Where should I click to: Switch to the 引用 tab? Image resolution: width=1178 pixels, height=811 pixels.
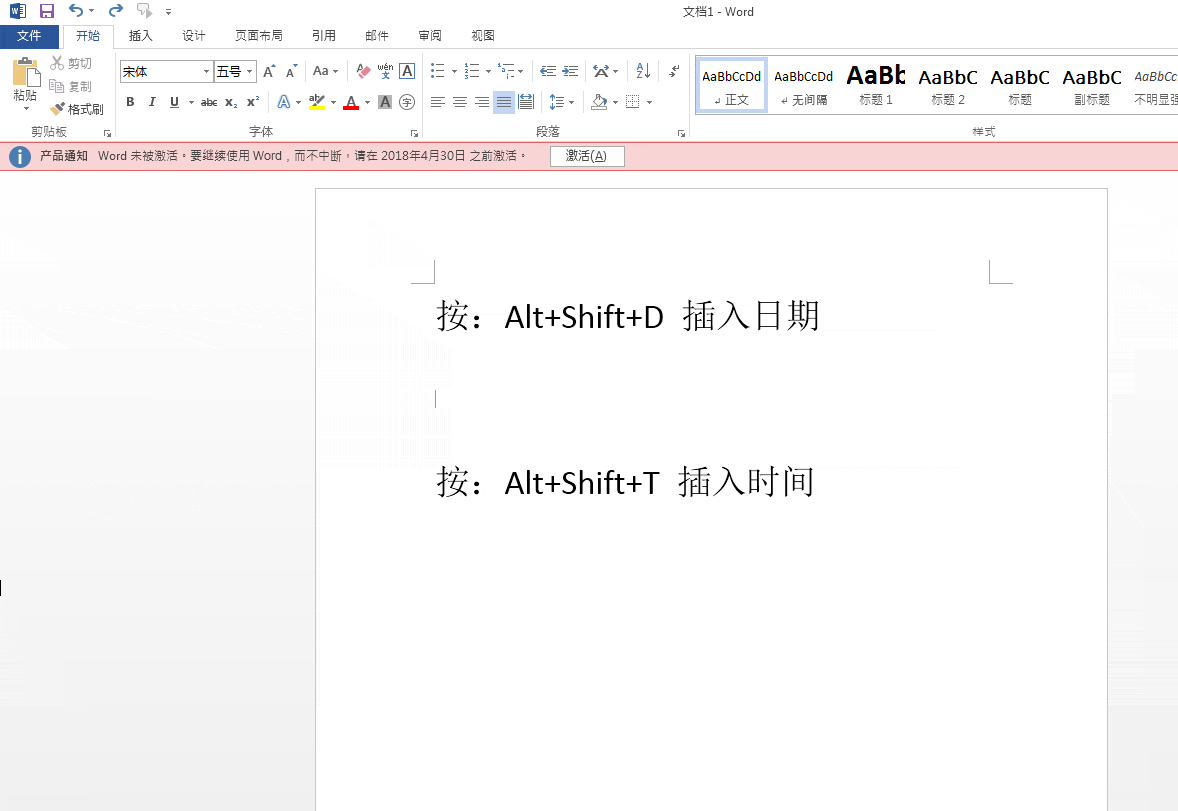pos(324,36)
